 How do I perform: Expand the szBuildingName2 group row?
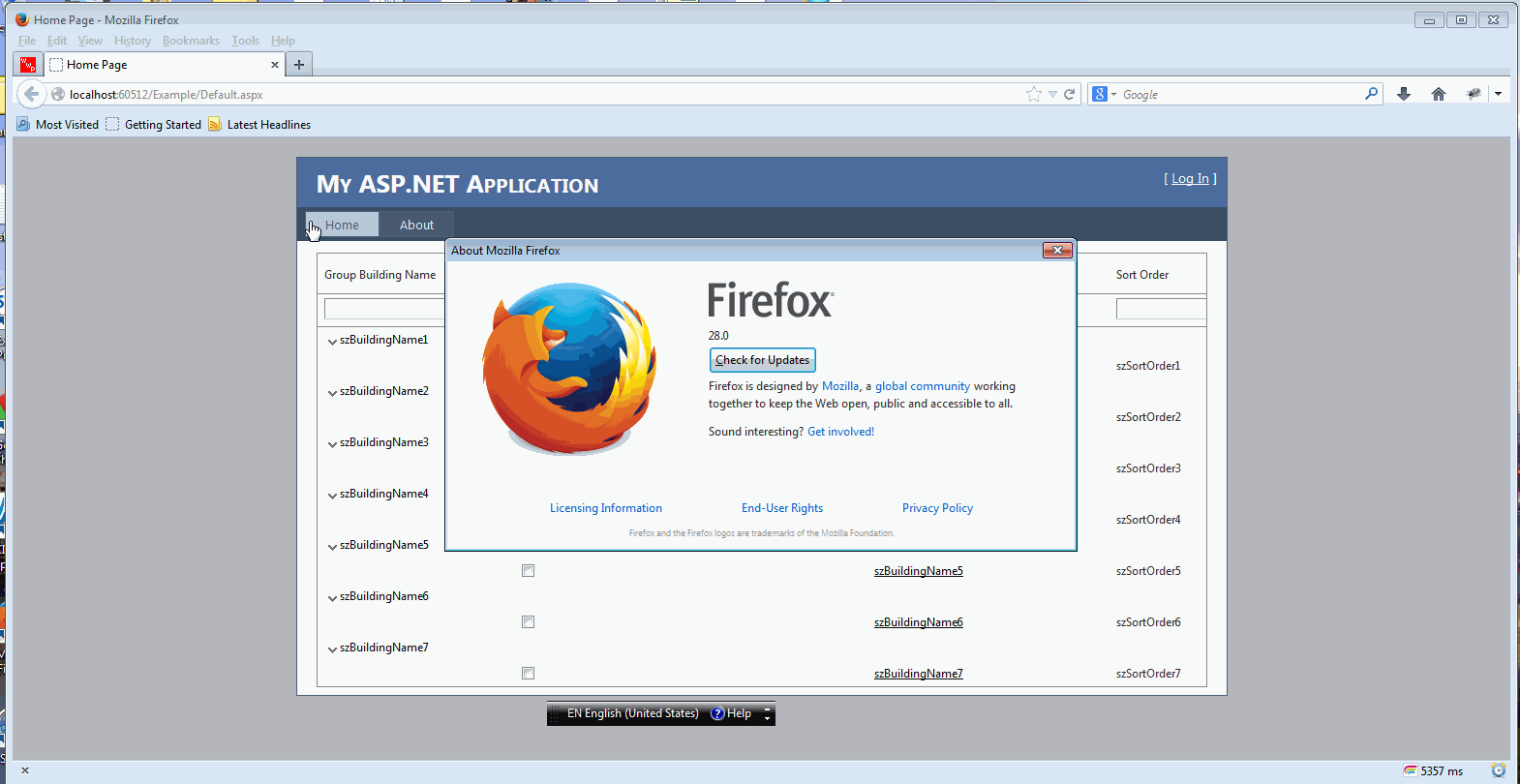pyautogui.click(x=332, y=392)
